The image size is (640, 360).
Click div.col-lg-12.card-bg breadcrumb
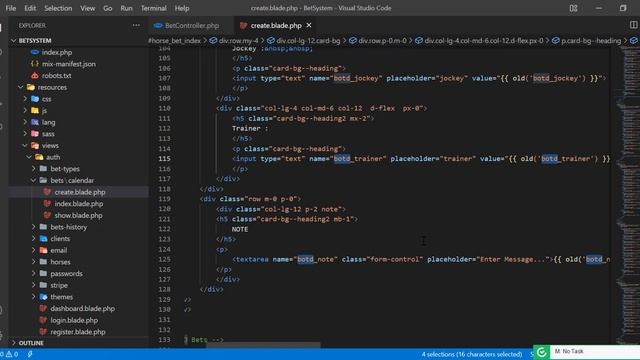(x=308, y=40)
